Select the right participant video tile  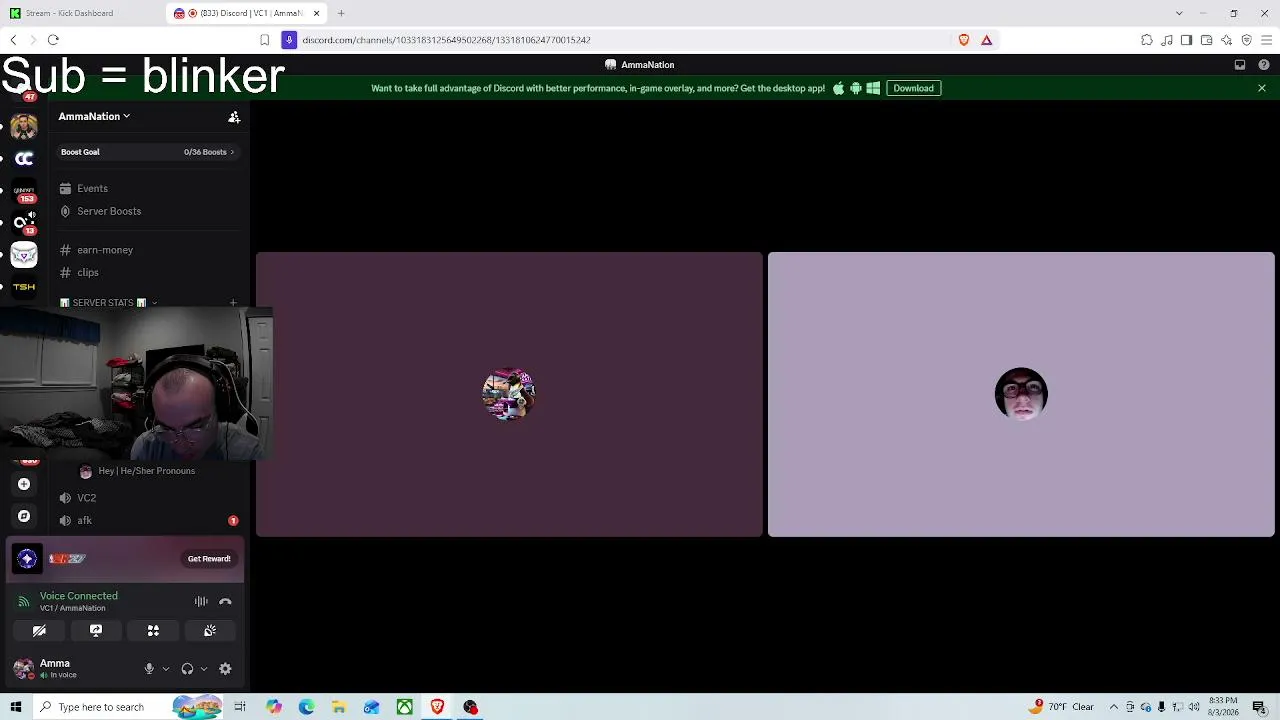coord(1021,394)
